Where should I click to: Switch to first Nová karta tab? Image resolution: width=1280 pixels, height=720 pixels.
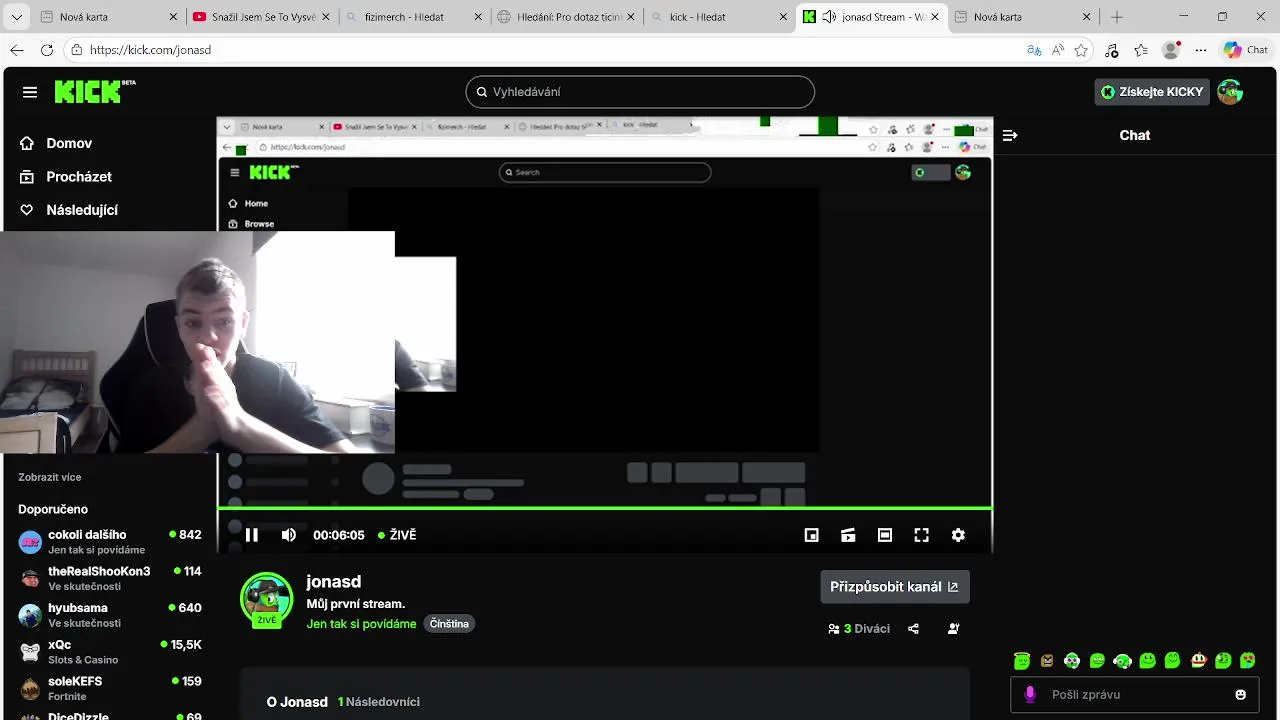click(108, 17)
